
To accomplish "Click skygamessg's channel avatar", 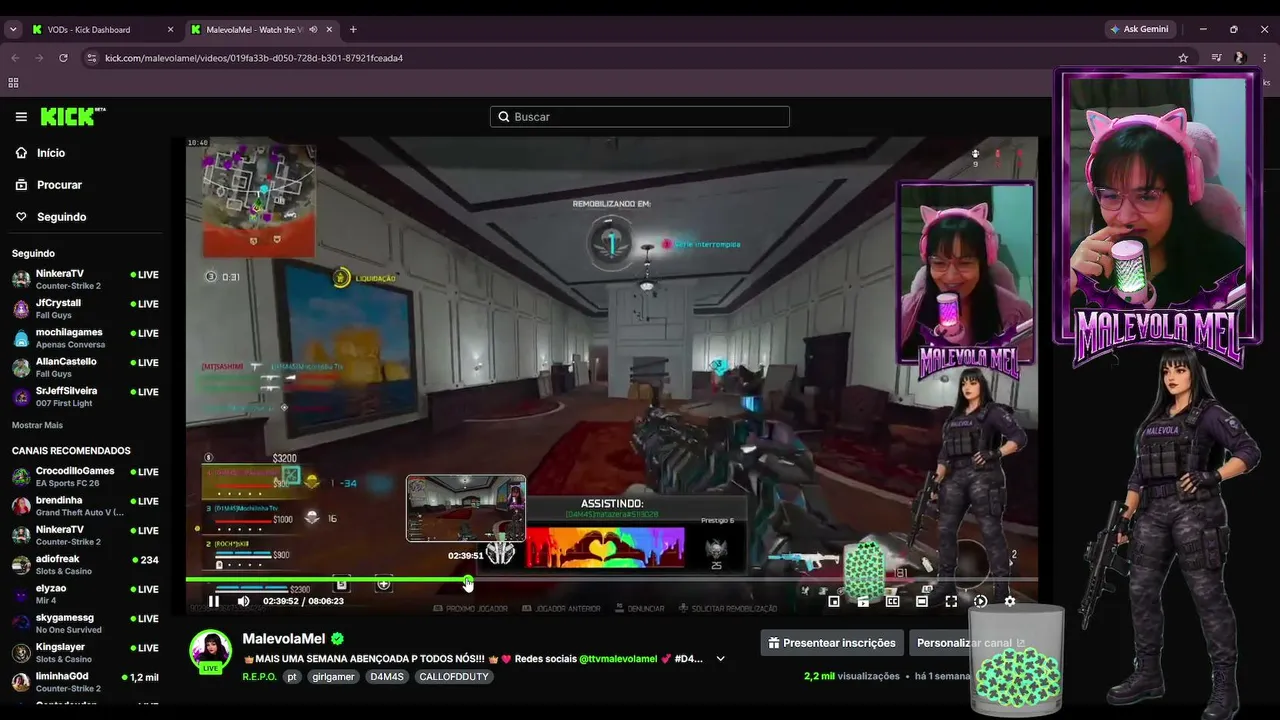I will 21,623.
